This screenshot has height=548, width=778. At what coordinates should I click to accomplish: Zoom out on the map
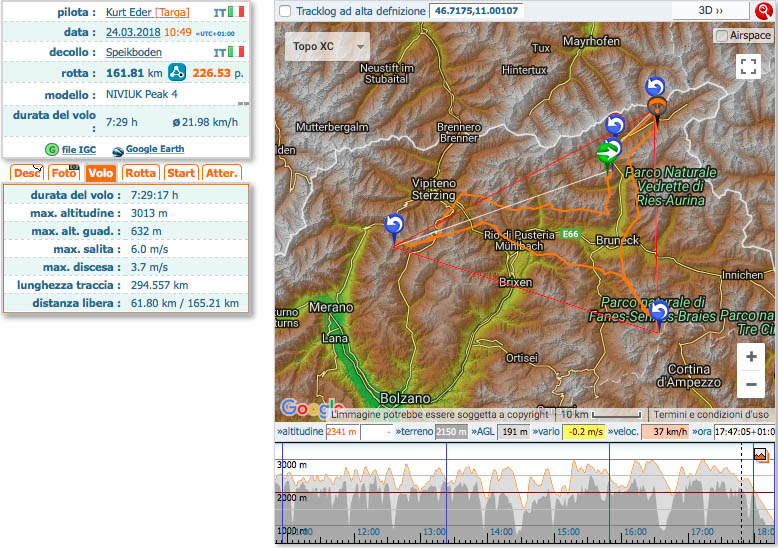(751, 385)
